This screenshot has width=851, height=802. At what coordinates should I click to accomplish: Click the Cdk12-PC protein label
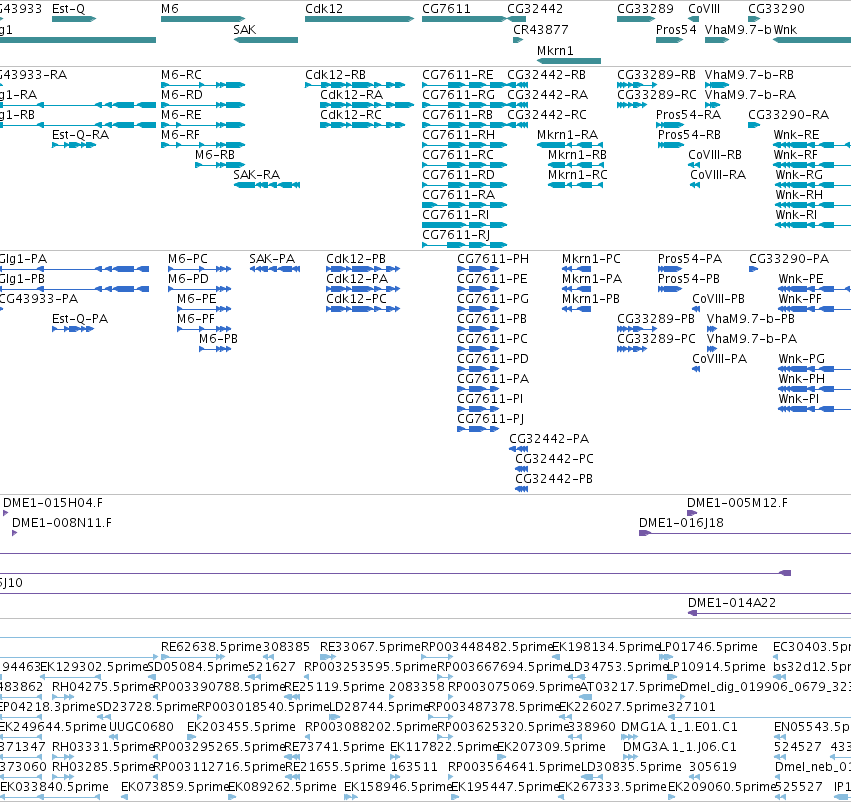point(357,299)
